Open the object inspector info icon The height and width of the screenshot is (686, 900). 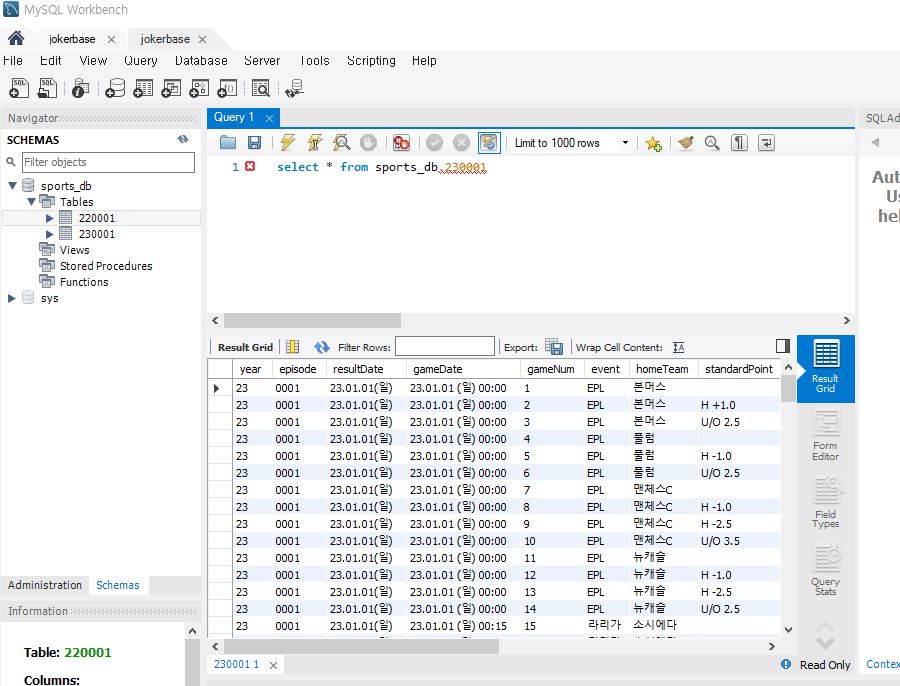click(x=80, y=88)
